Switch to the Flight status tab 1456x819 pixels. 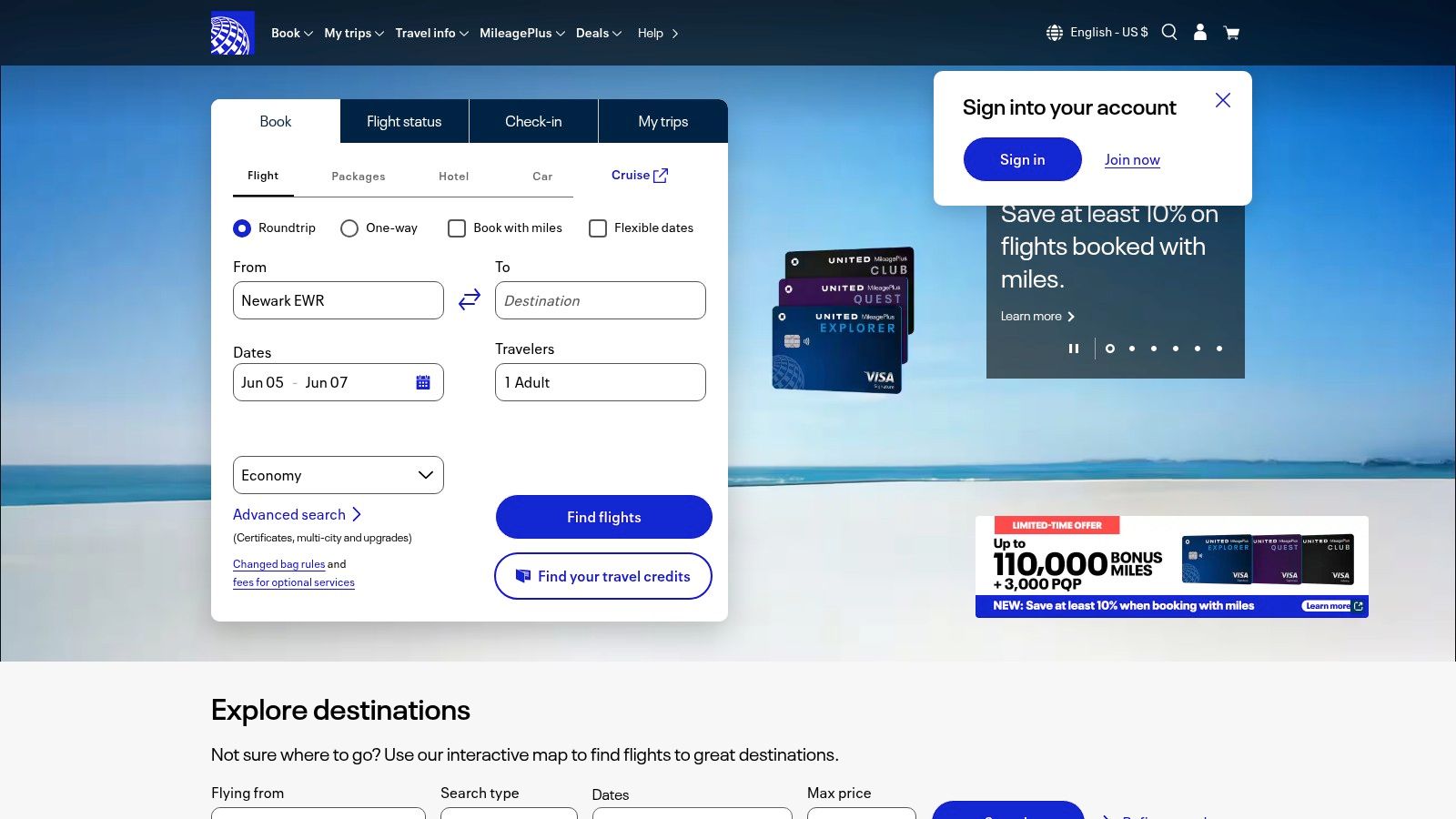point(404,120)
